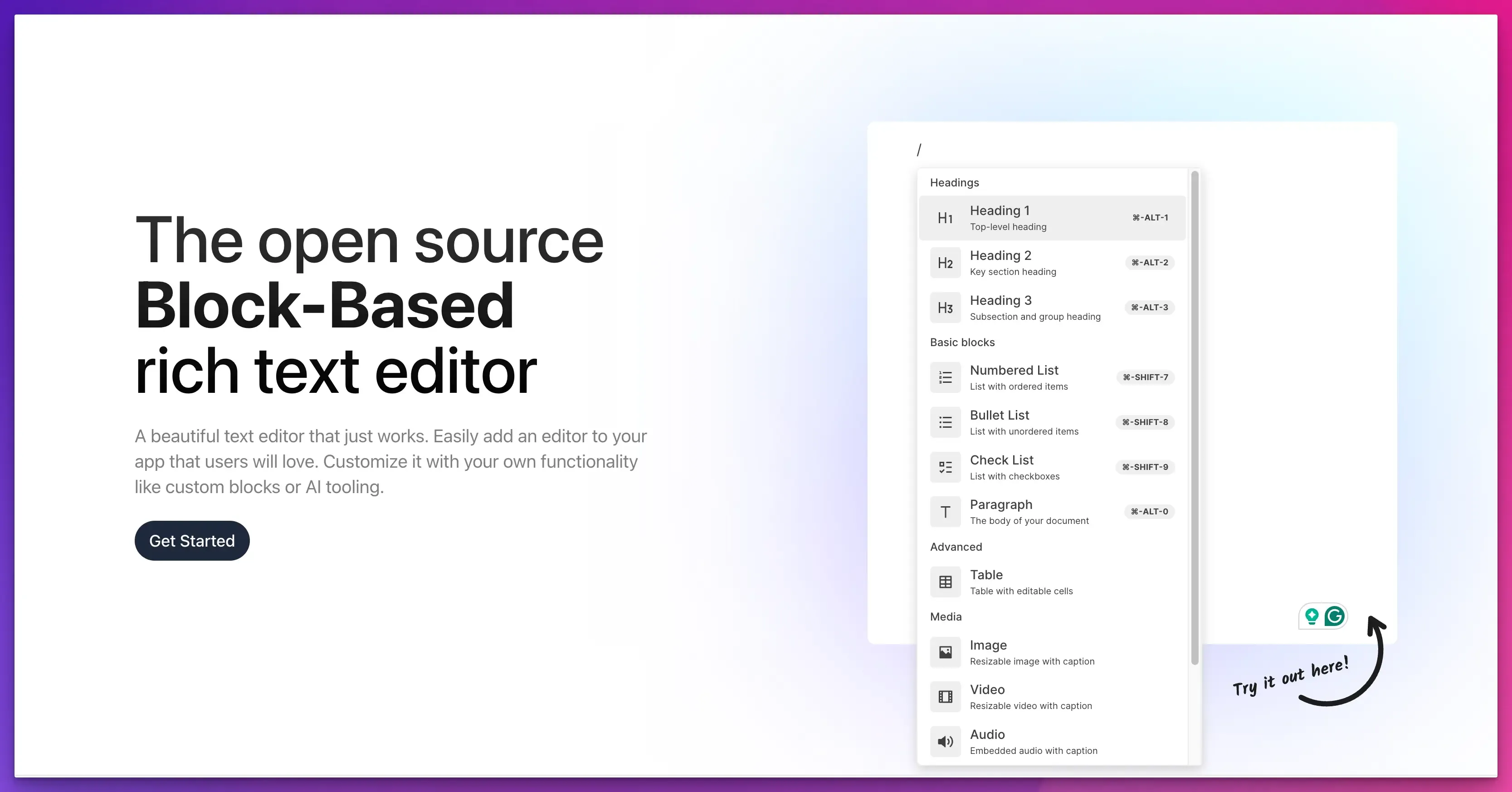Click 'Key section heading' description text

pyautogui.click(x=1013, y=272)
